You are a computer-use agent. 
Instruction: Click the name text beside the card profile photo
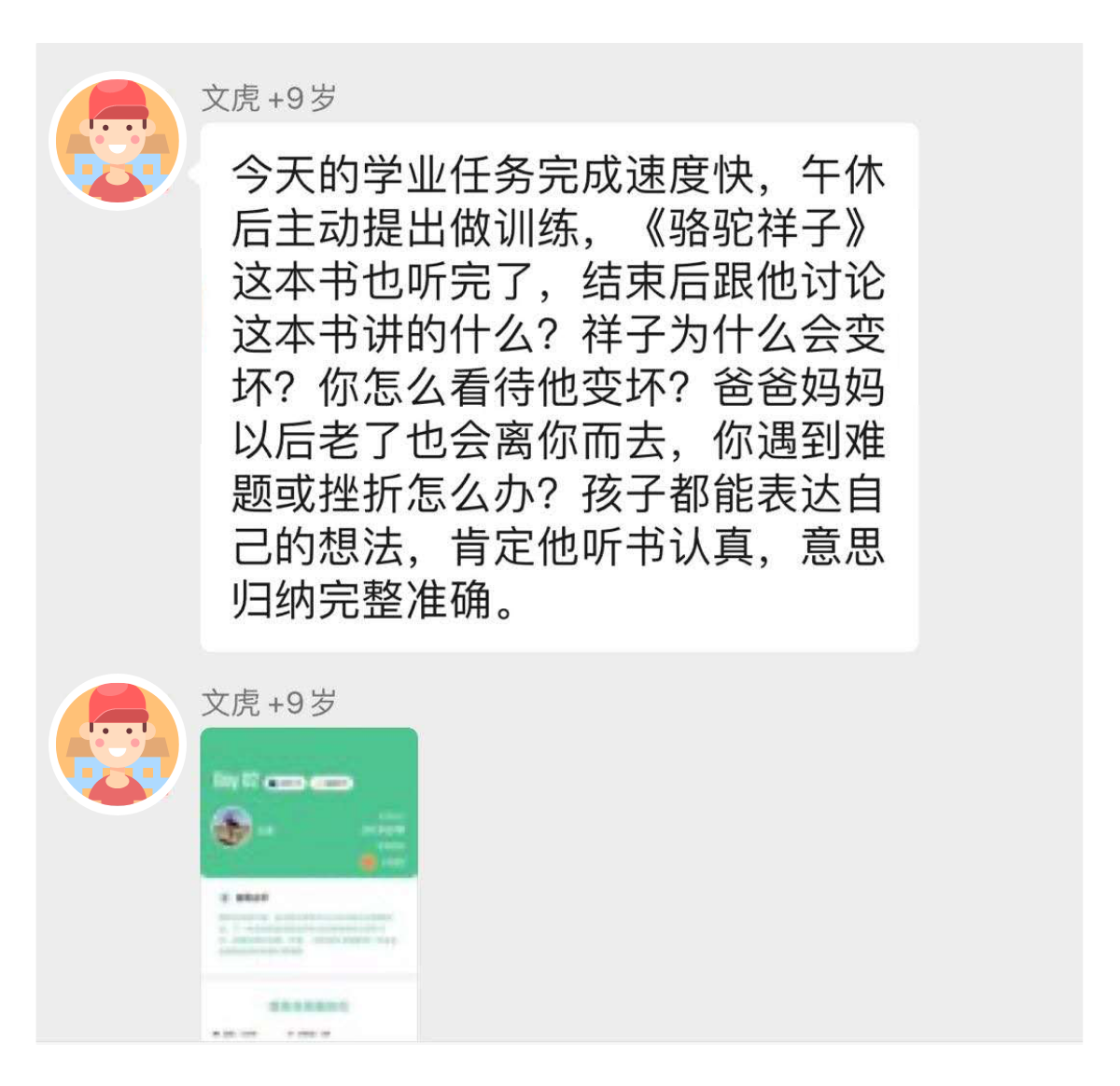[x=266, y=830]
